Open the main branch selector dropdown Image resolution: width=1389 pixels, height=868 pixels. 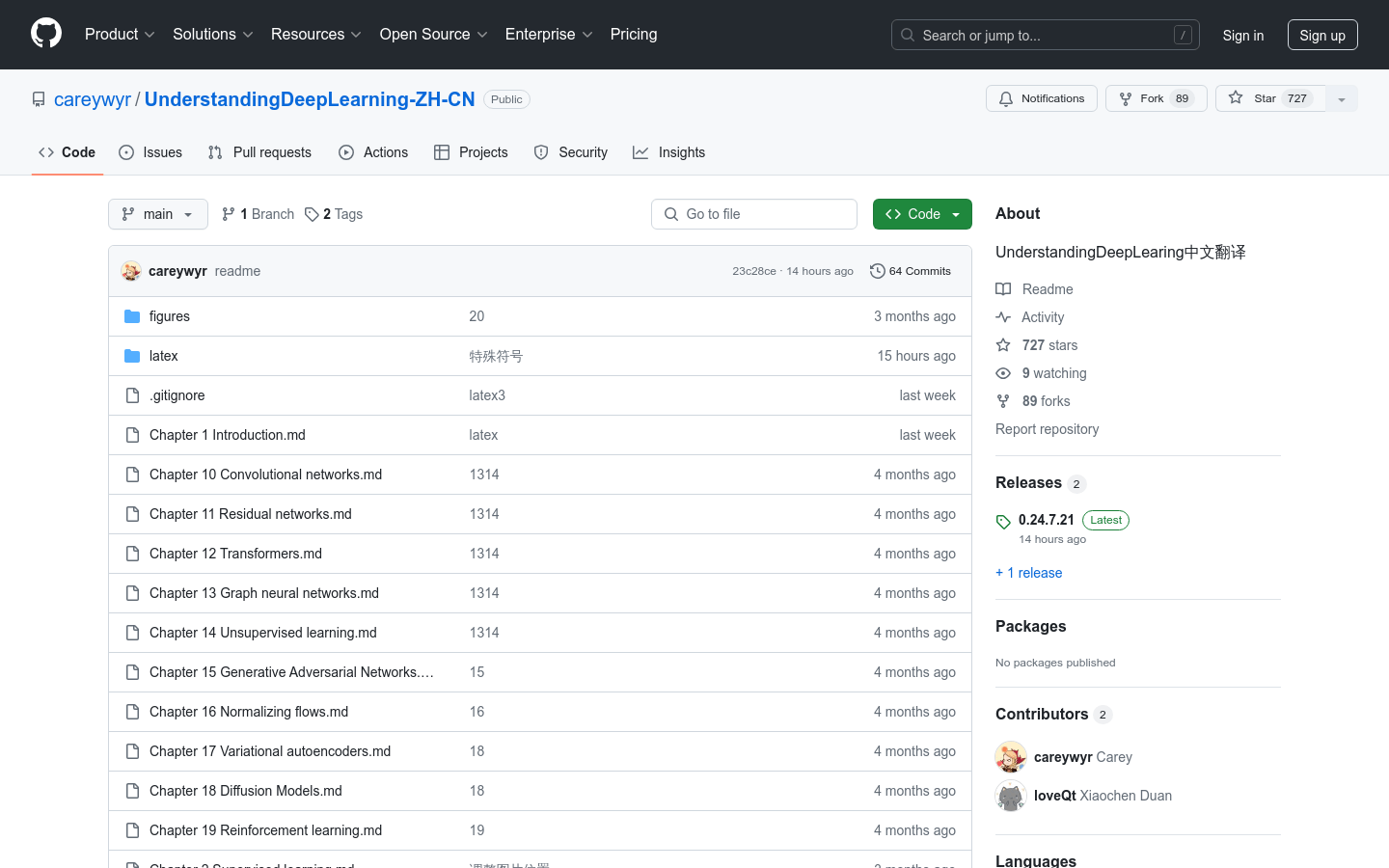pos(158,214)
